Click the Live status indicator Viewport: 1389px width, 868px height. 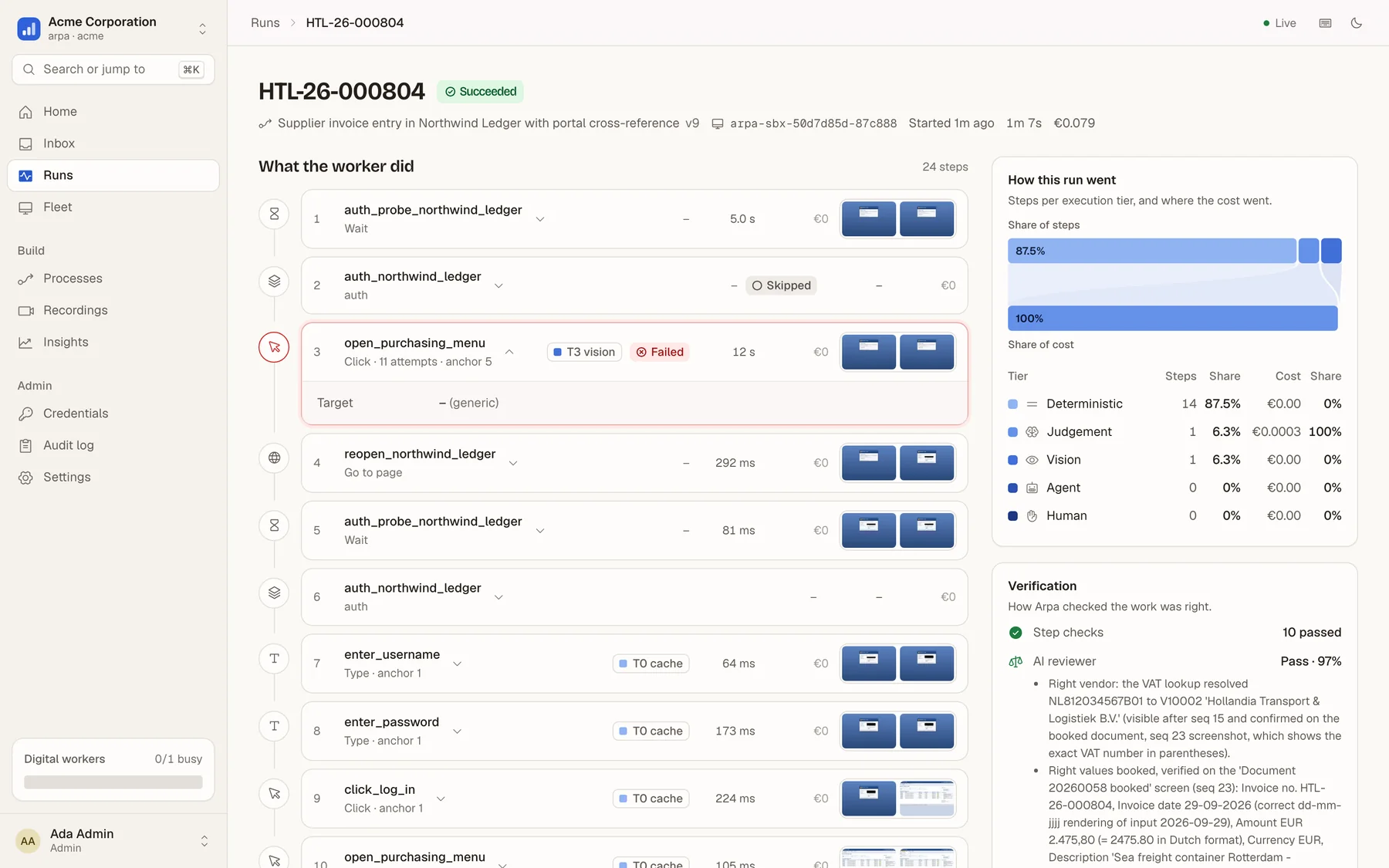tap(1279, 23)
